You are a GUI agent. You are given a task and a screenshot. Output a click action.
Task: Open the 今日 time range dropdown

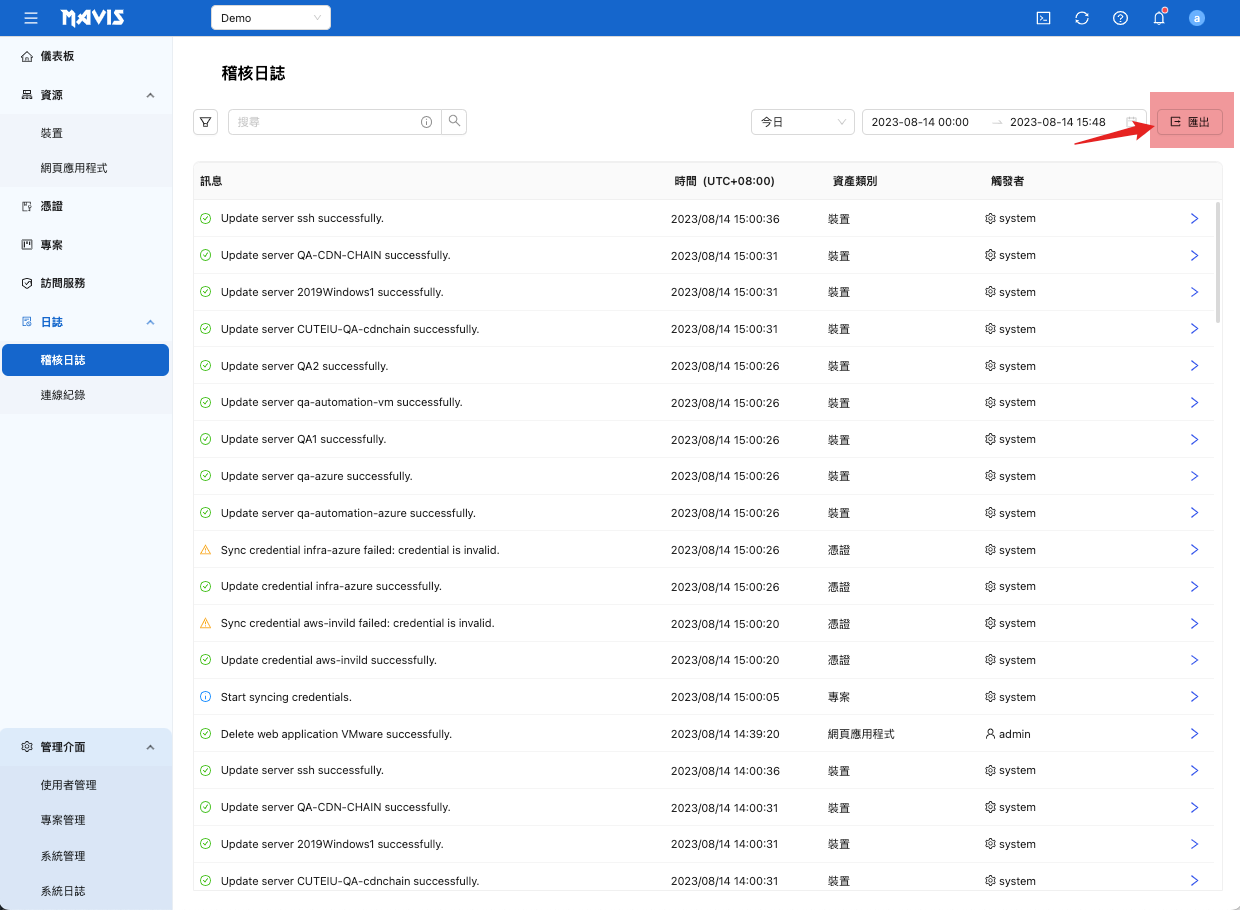(802, 122)
